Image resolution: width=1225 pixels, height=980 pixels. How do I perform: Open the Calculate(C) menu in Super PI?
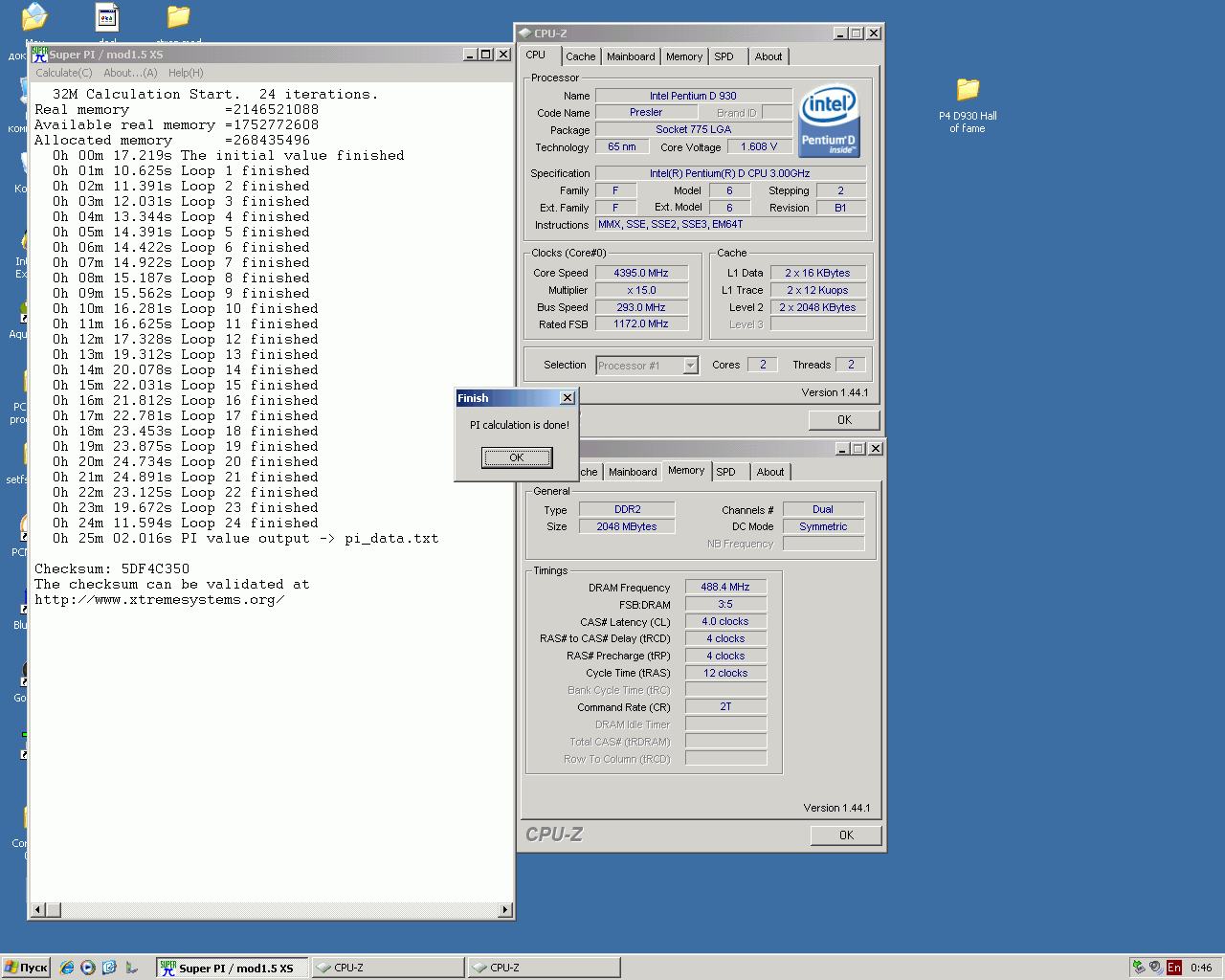point(64,73)
